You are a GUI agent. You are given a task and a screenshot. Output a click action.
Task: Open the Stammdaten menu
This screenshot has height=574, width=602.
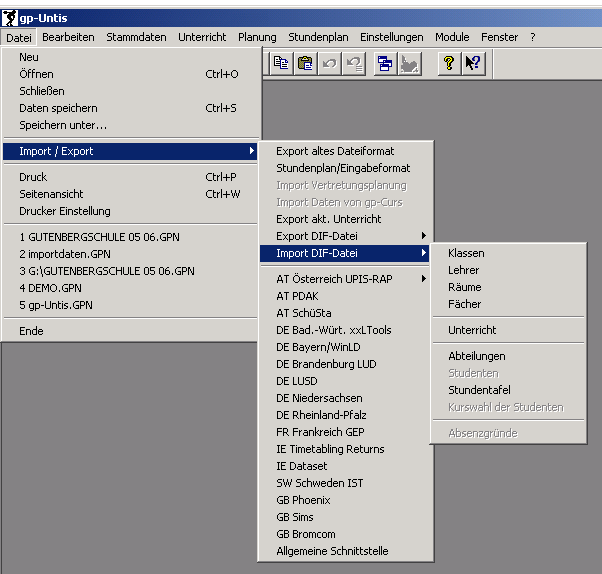click(x=136, y=37)
